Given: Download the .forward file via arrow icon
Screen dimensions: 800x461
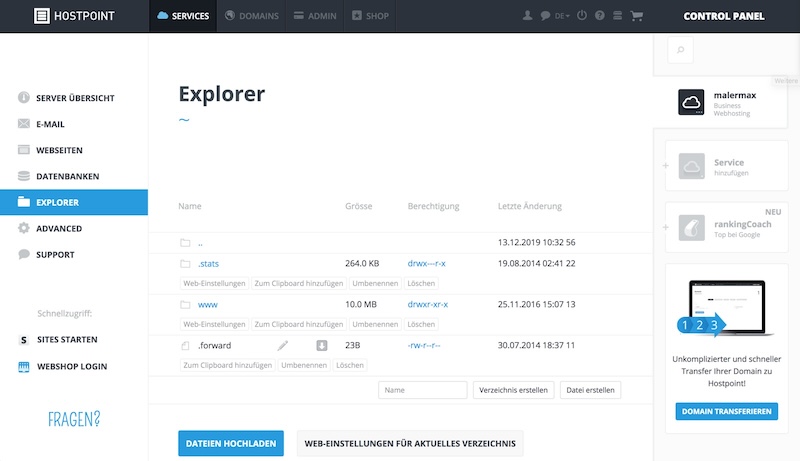Looking at the screenshot, I should coord(321,346).
